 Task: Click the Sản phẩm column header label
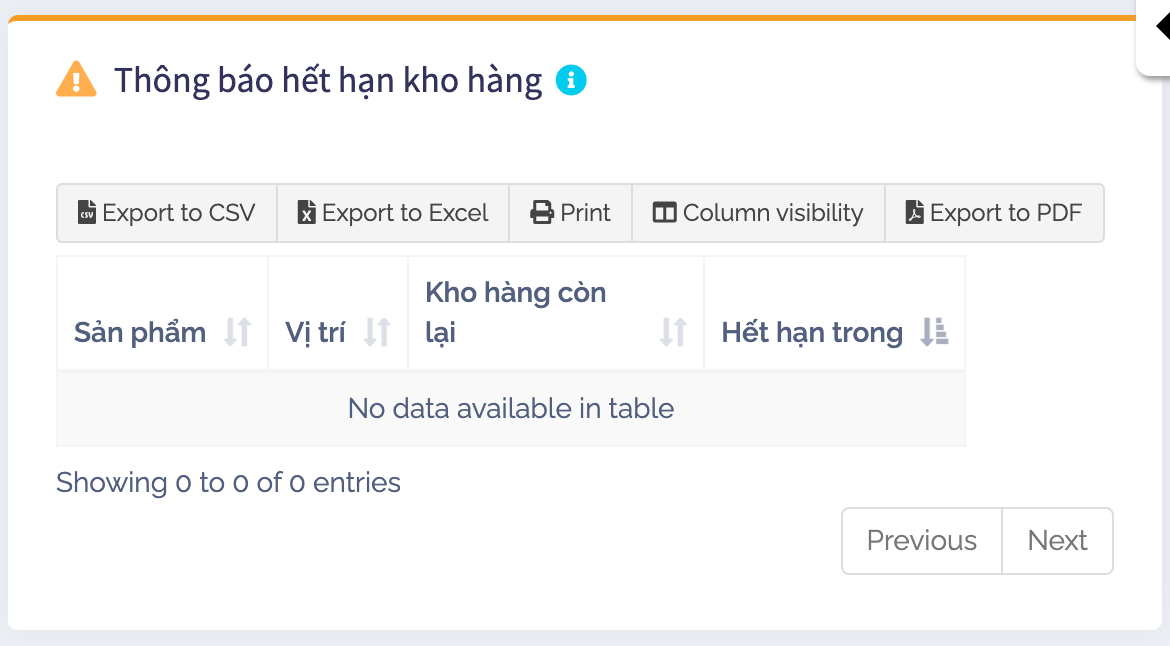(140, 332)
